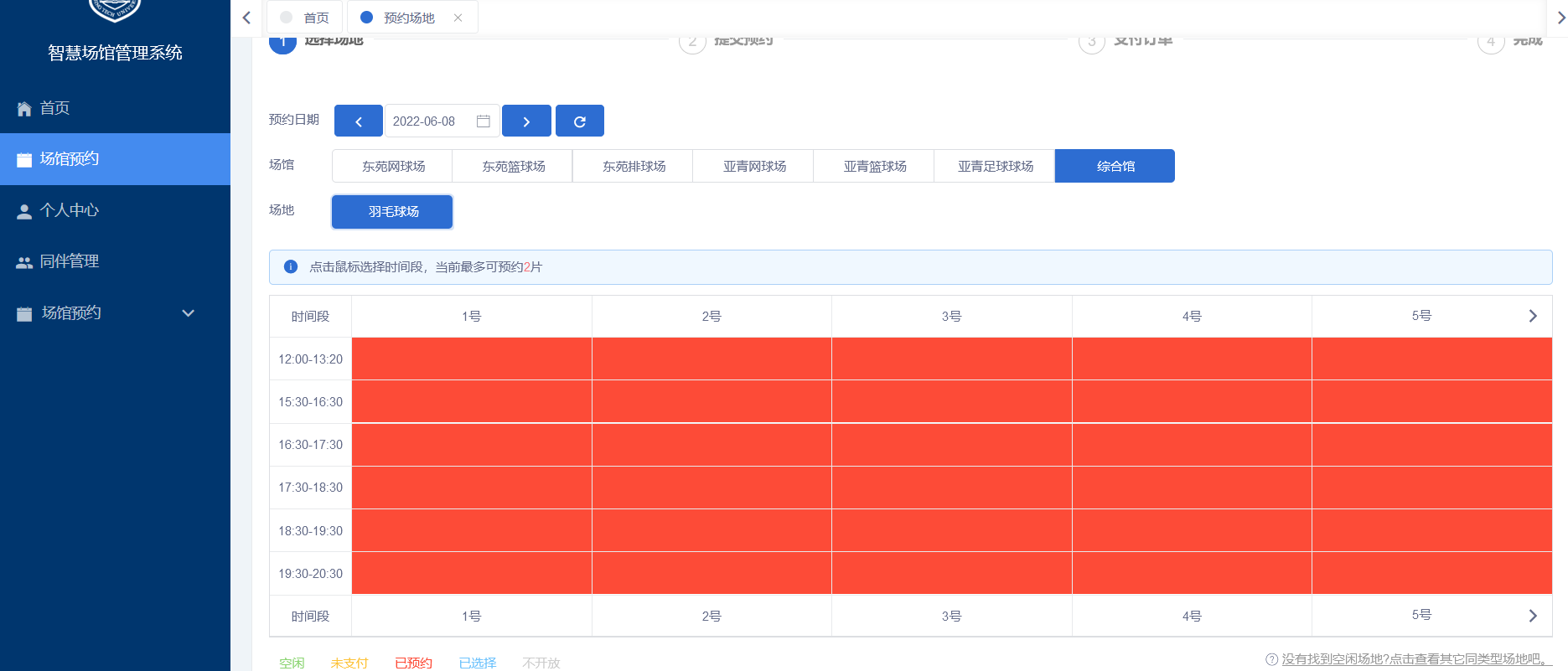Click the 场馆预约 calendar icon highlighted in sidebar

pyautogui.click(x=24, y=159)
